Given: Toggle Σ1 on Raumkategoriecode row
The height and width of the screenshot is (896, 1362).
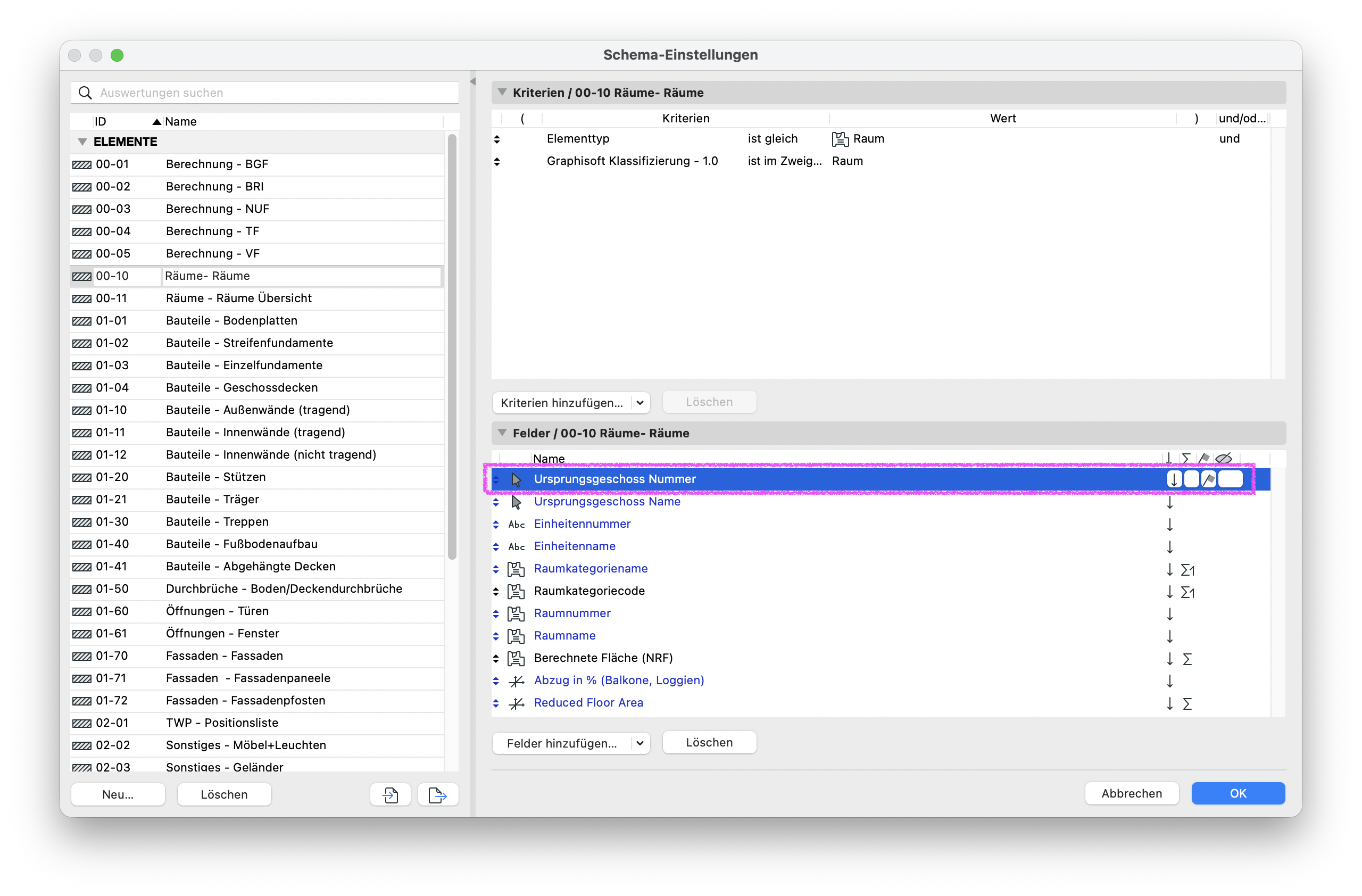Looking at the screenshot, I should click(1187, 592).
